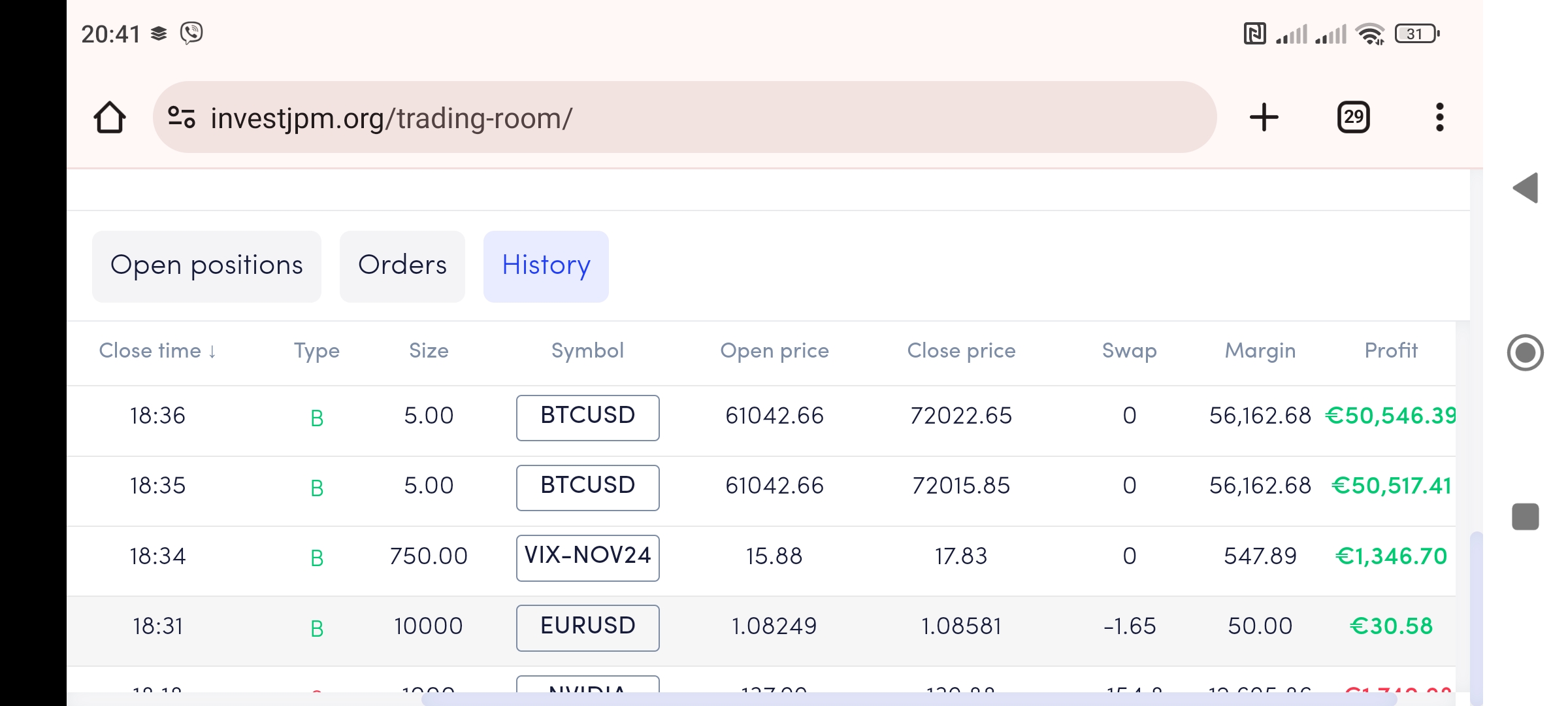1568x706 pixels.
Task: Click the horizontal table scrollbar
Action: point(908,699)
